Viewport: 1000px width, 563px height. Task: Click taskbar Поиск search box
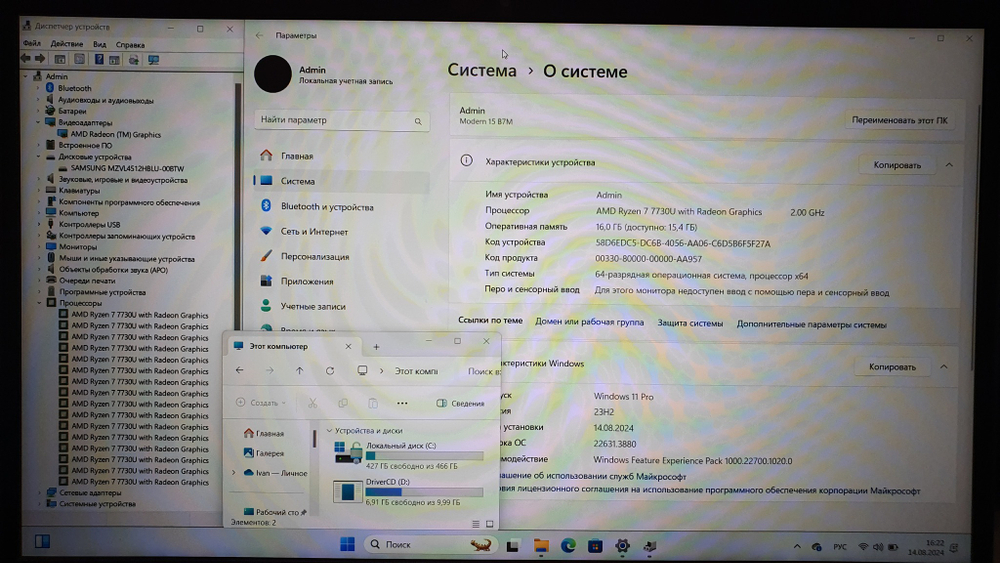coord(430,545)
